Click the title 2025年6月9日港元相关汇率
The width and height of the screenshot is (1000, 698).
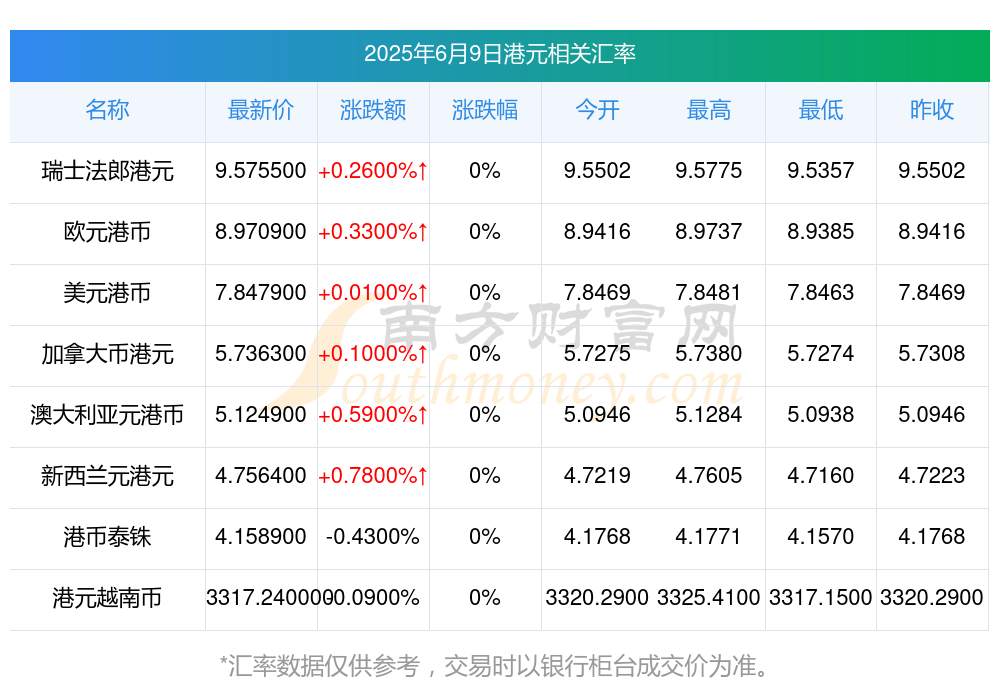(x=500, y=54)
